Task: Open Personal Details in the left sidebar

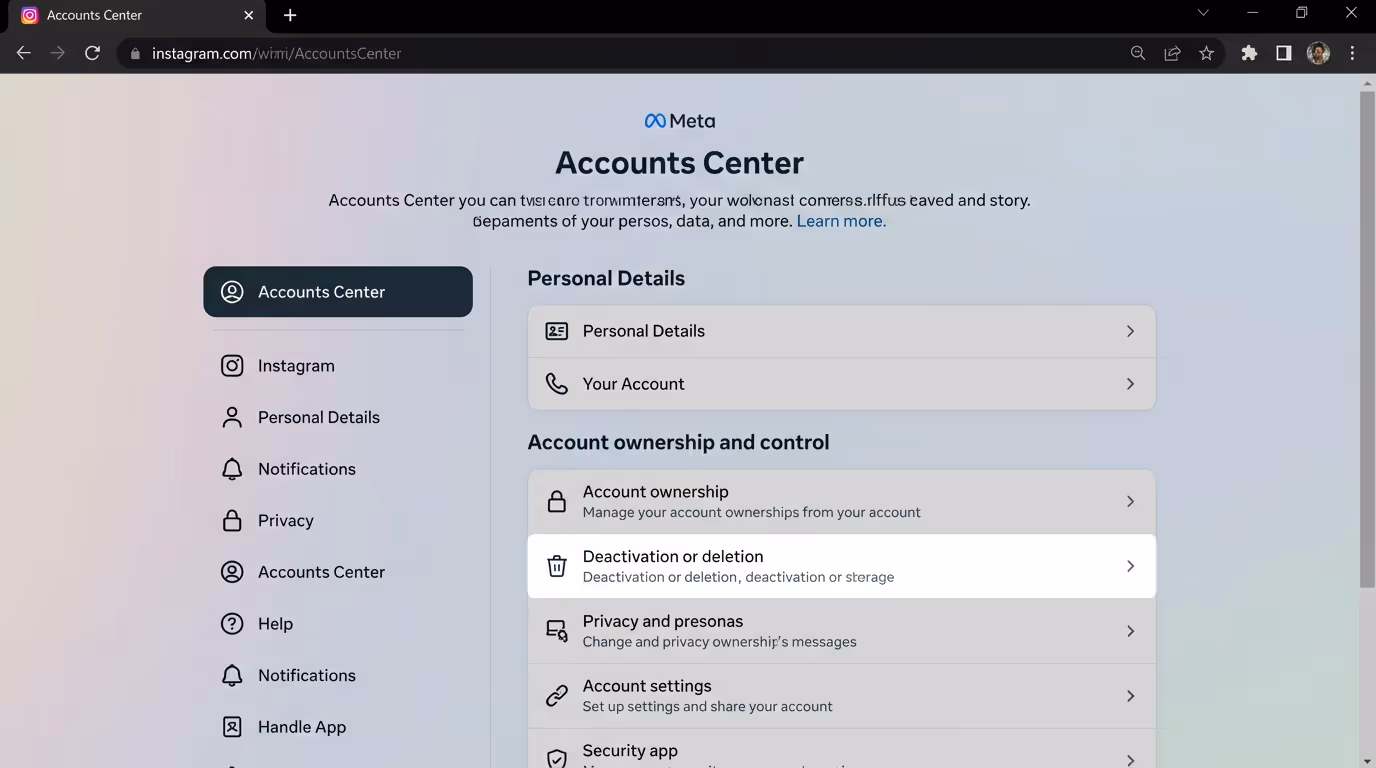Action: tap(318, 417)
